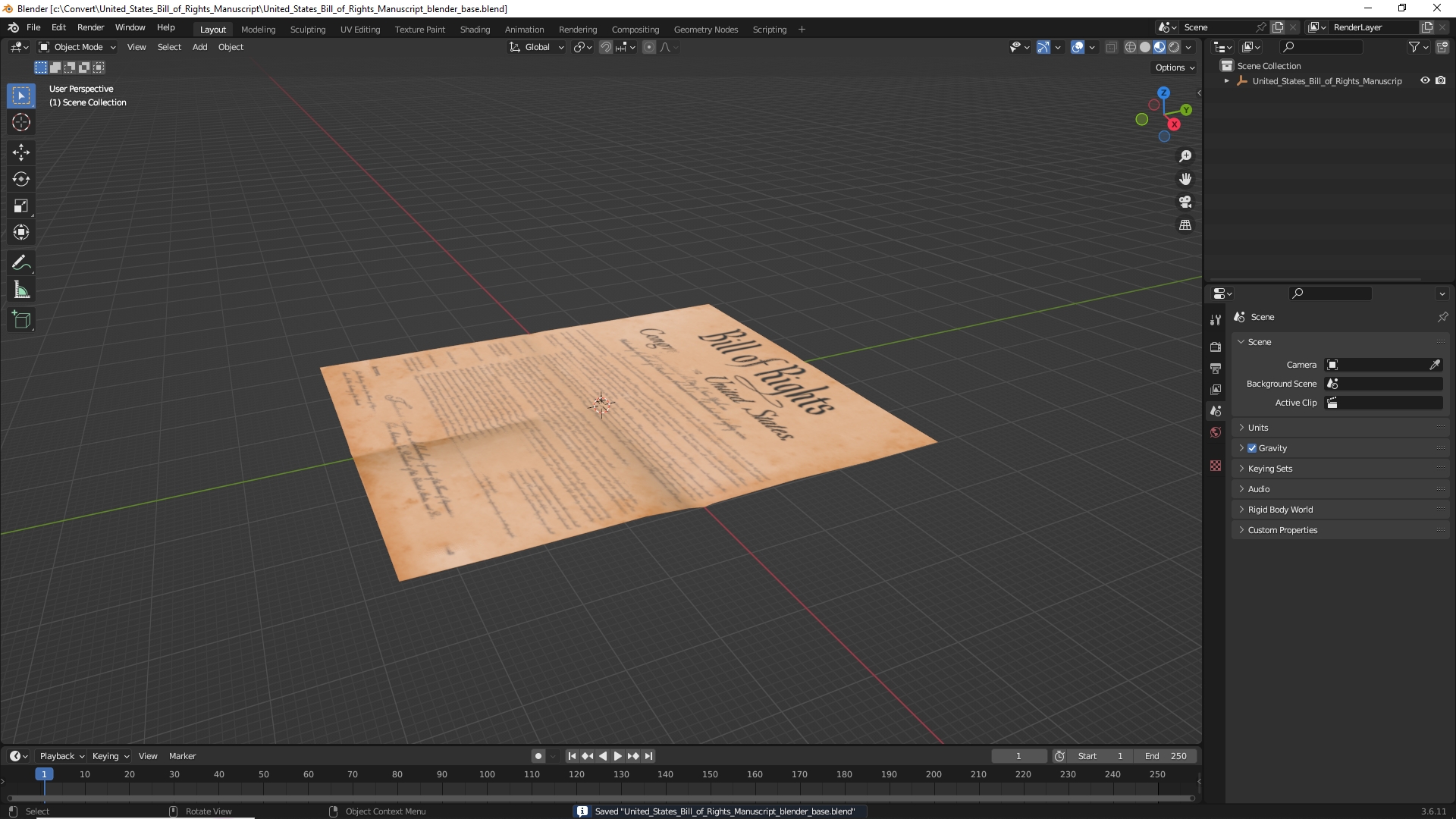Open the viewport Add menu
The image size is (1456, 819).
(199, 47)
